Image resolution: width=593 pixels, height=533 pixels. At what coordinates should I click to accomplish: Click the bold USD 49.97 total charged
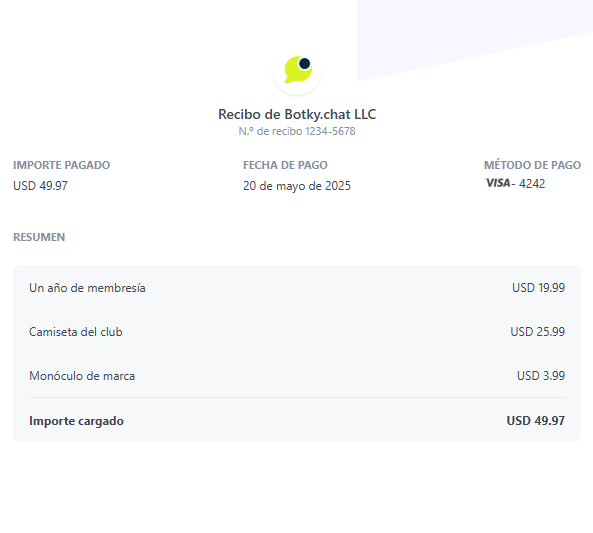[x=536, y=421]
